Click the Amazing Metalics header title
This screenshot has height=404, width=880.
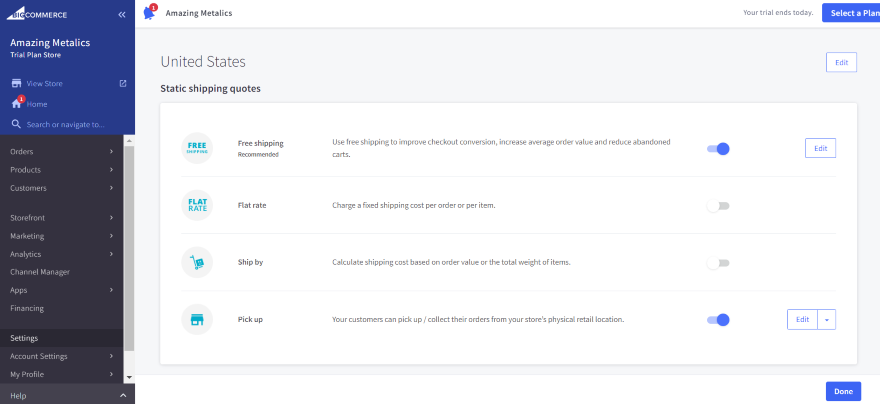click(199, 13)
